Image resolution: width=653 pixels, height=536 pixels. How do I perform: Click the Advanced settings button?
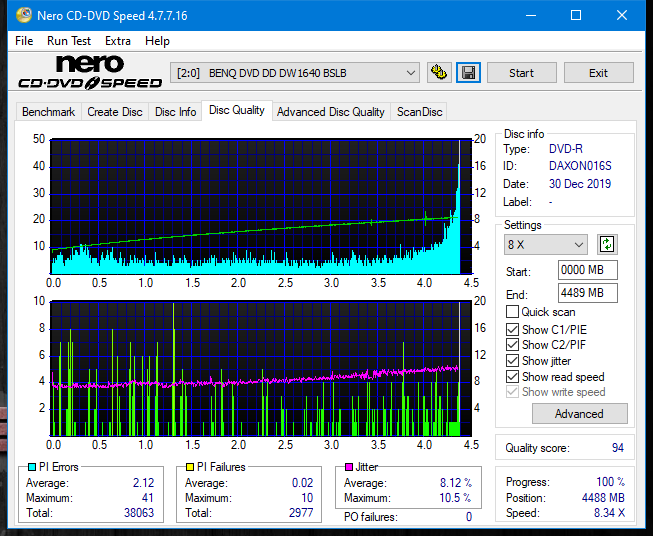[x=579, y=414]
